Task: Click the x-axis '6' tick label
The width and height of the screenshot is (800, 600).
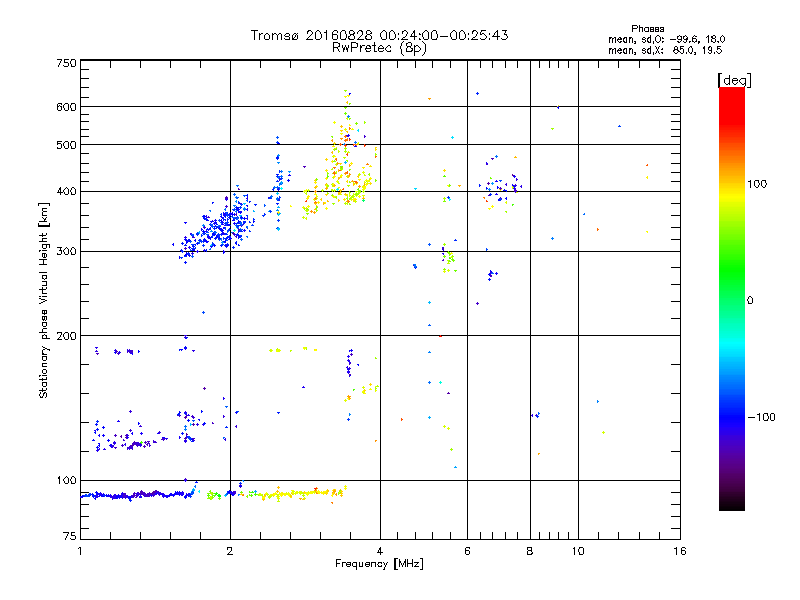Action: 467,551
